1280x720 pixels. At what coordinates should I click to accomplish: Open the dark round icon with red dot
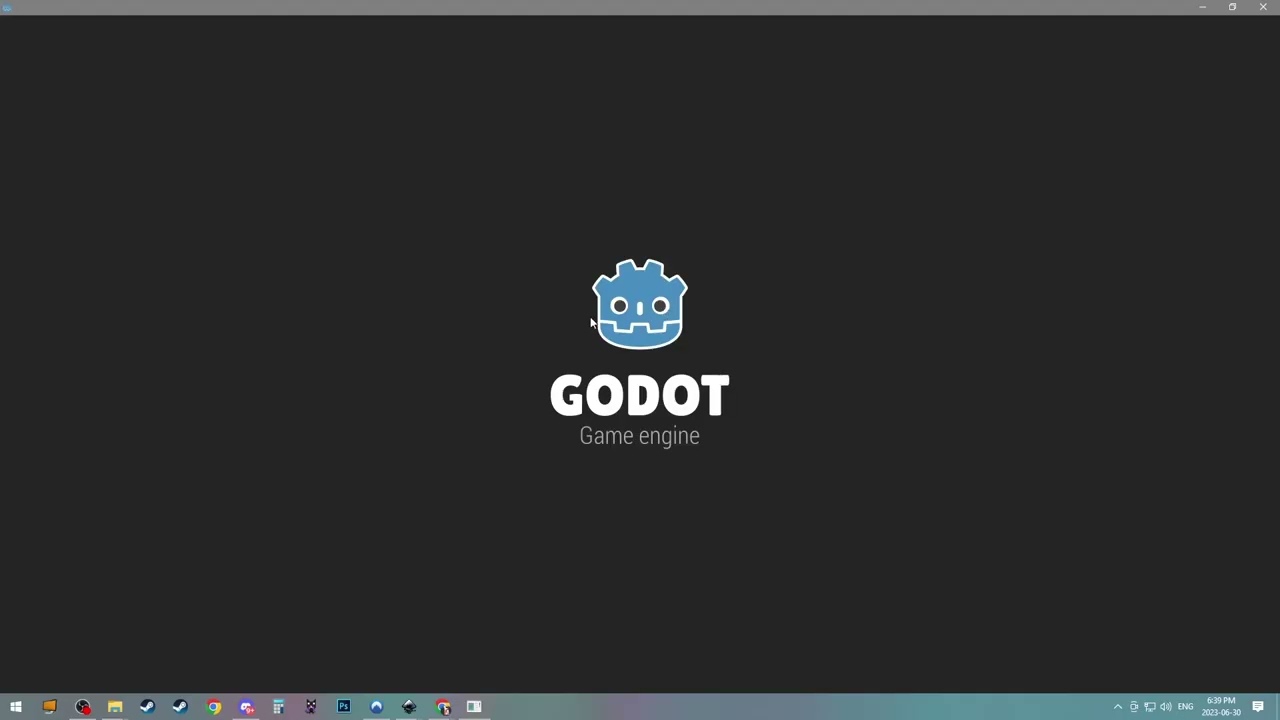(x=82, y=707)
